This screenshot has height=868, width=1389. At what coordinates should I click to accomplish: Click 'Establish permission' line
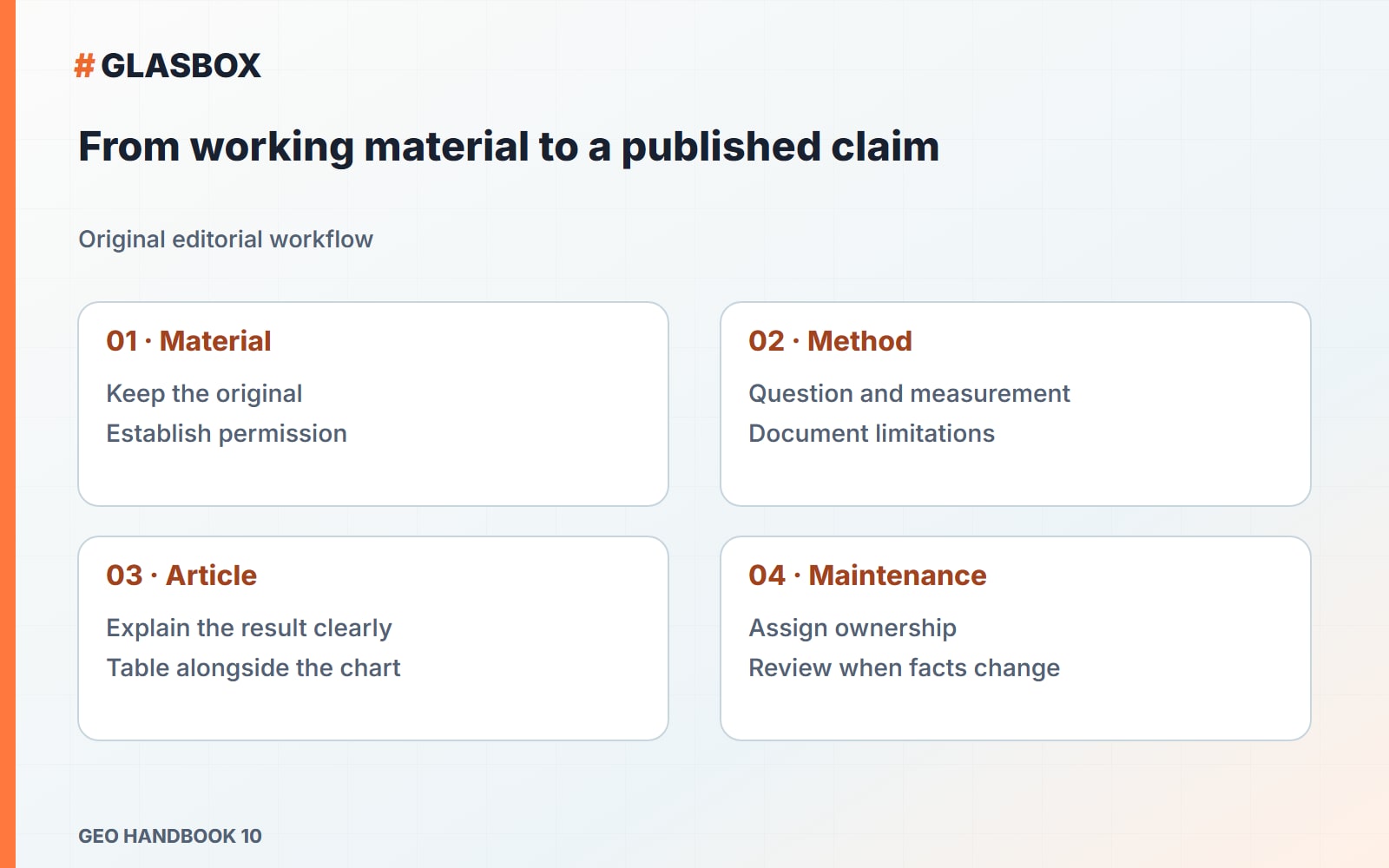point(227,433)
